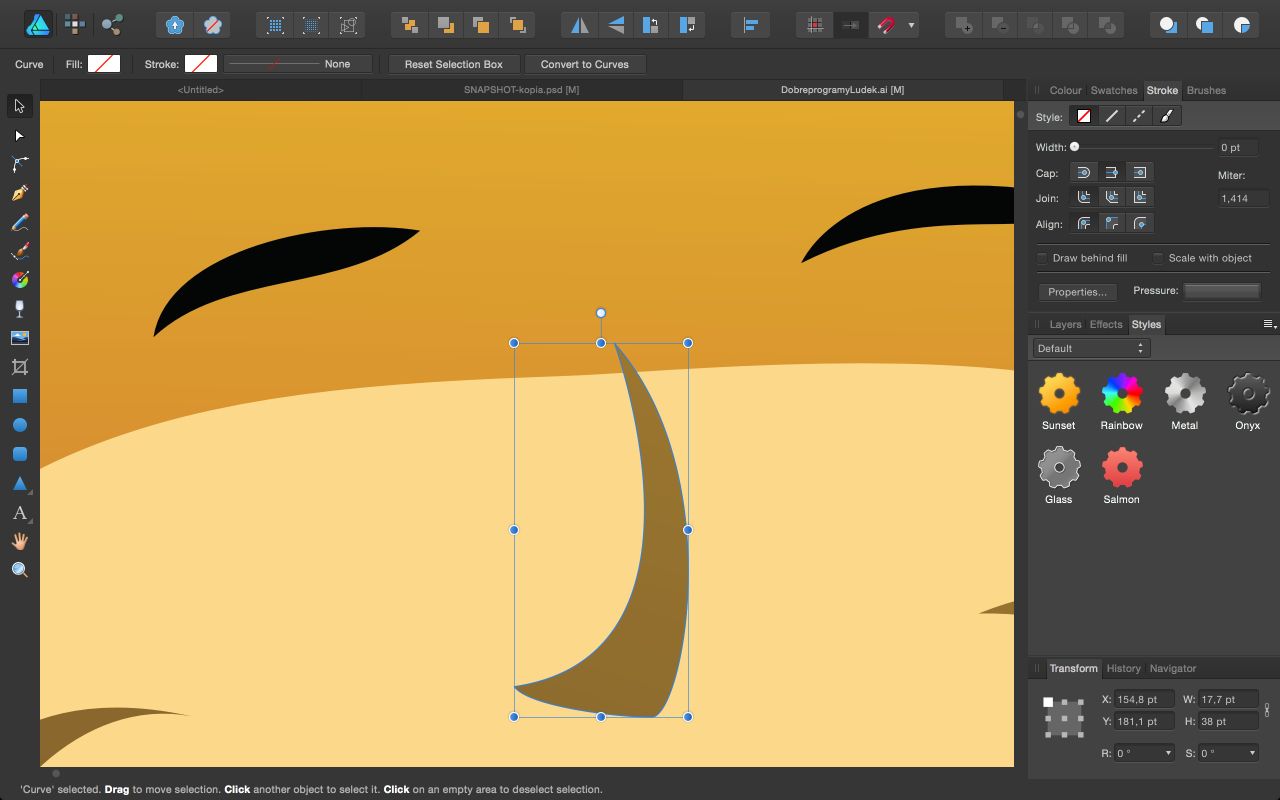The width and height of the screenshot is (1280, 800).
Task: Select the View hand tool
Action: coord(19,541)
